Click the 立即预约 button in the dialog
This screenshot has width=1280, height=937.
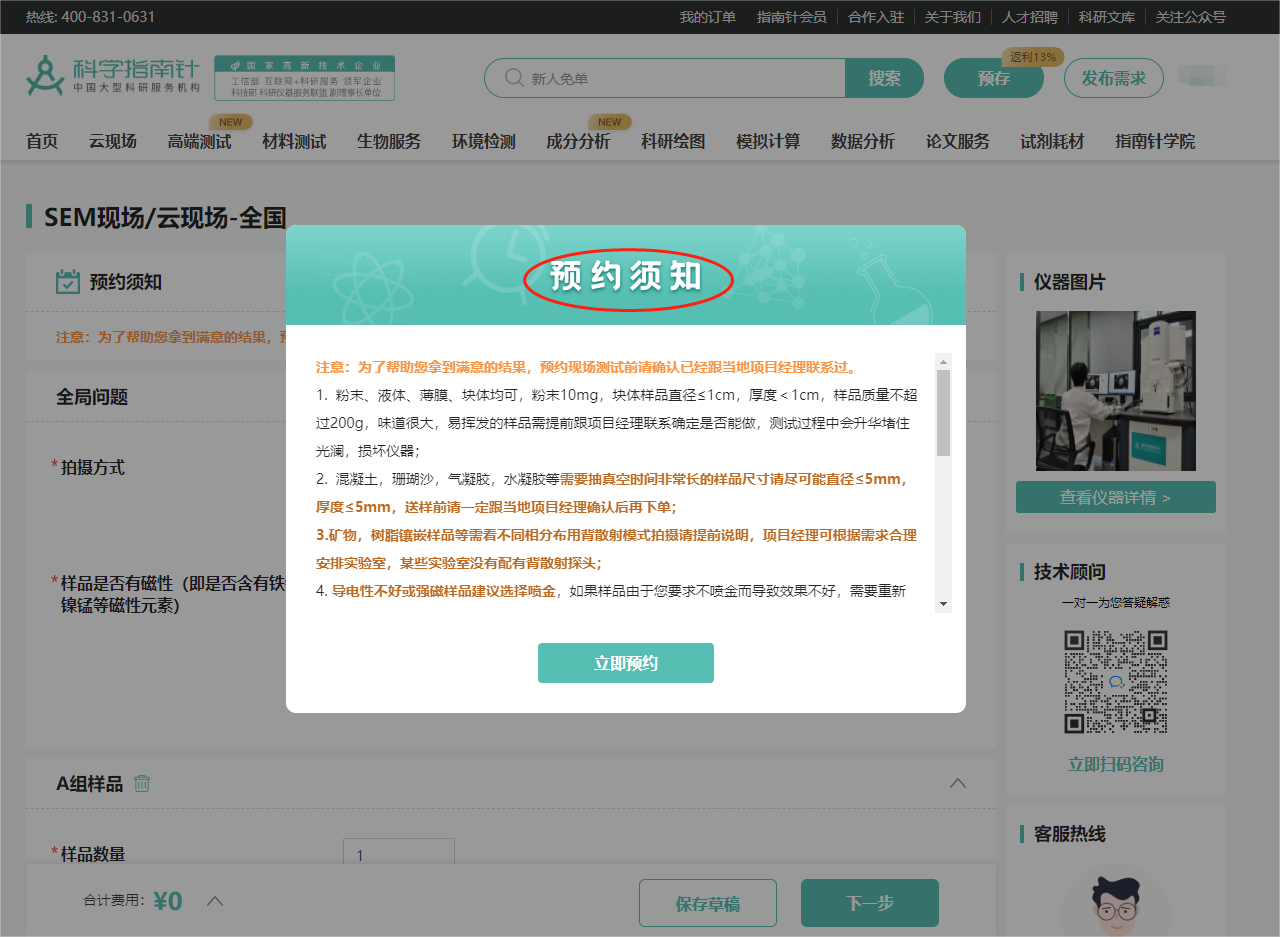[625, 662]
